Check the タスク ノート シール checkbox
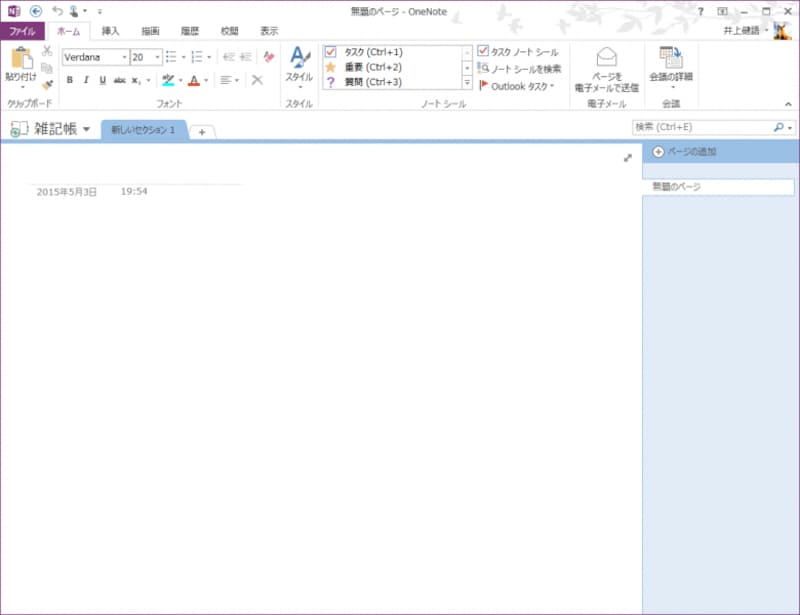This screenshot has height=615, width=800. point(483,51)
